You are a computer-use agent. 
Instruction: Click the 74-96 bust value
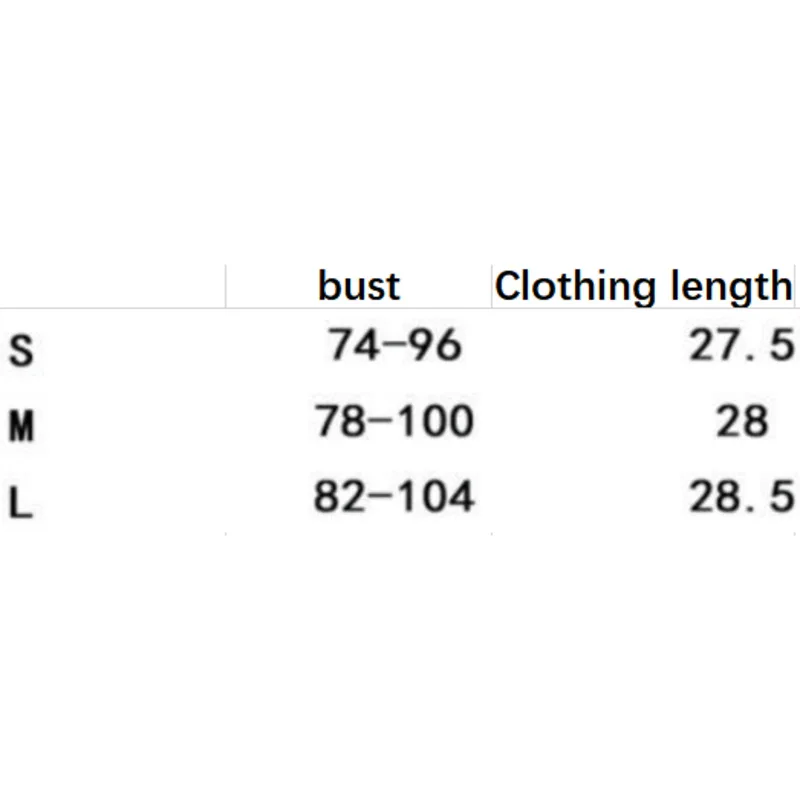click(x=395, y=346)
